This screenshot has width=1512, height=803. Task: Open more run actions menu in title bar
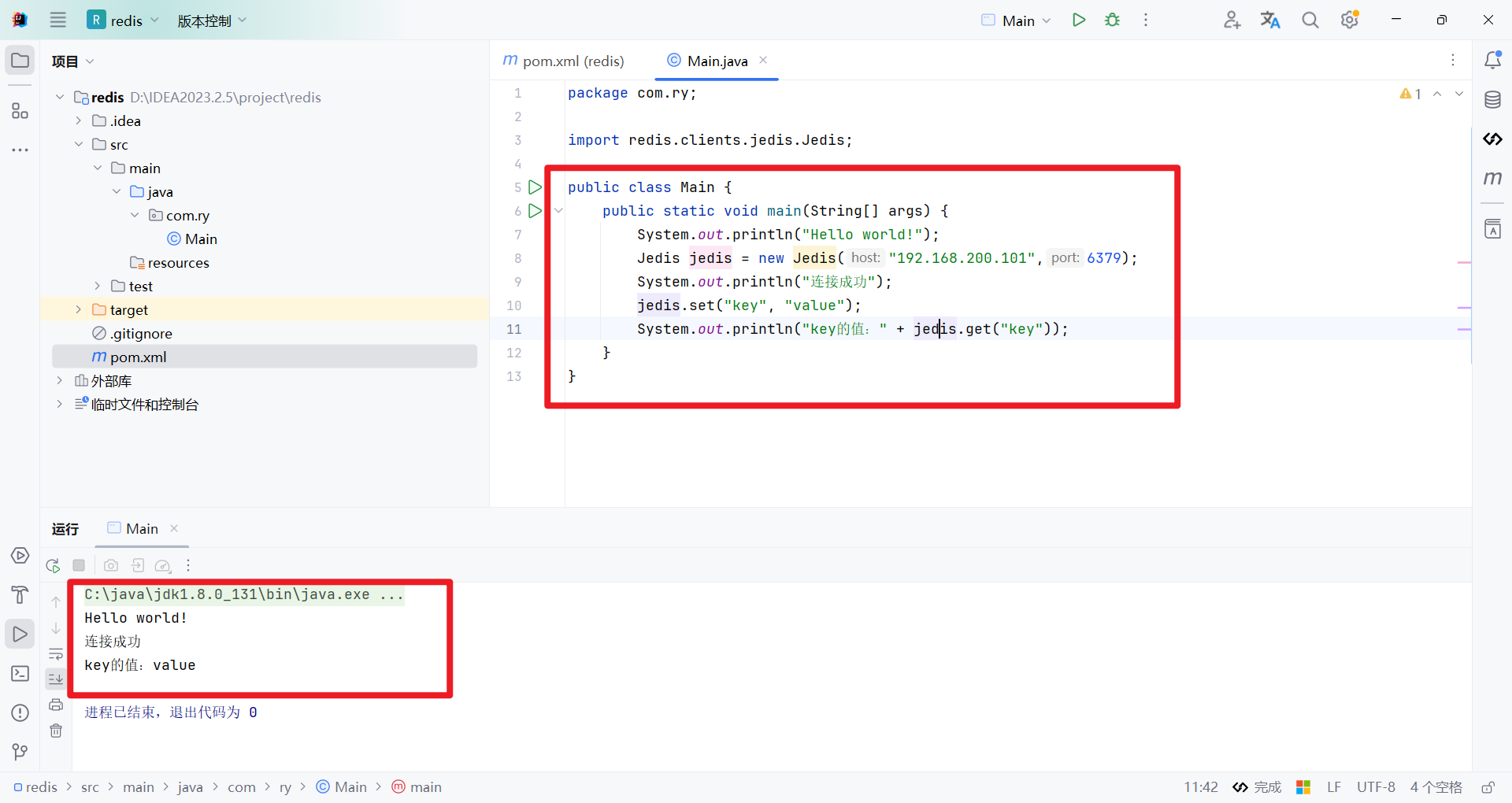click(x=1146, y=20)
